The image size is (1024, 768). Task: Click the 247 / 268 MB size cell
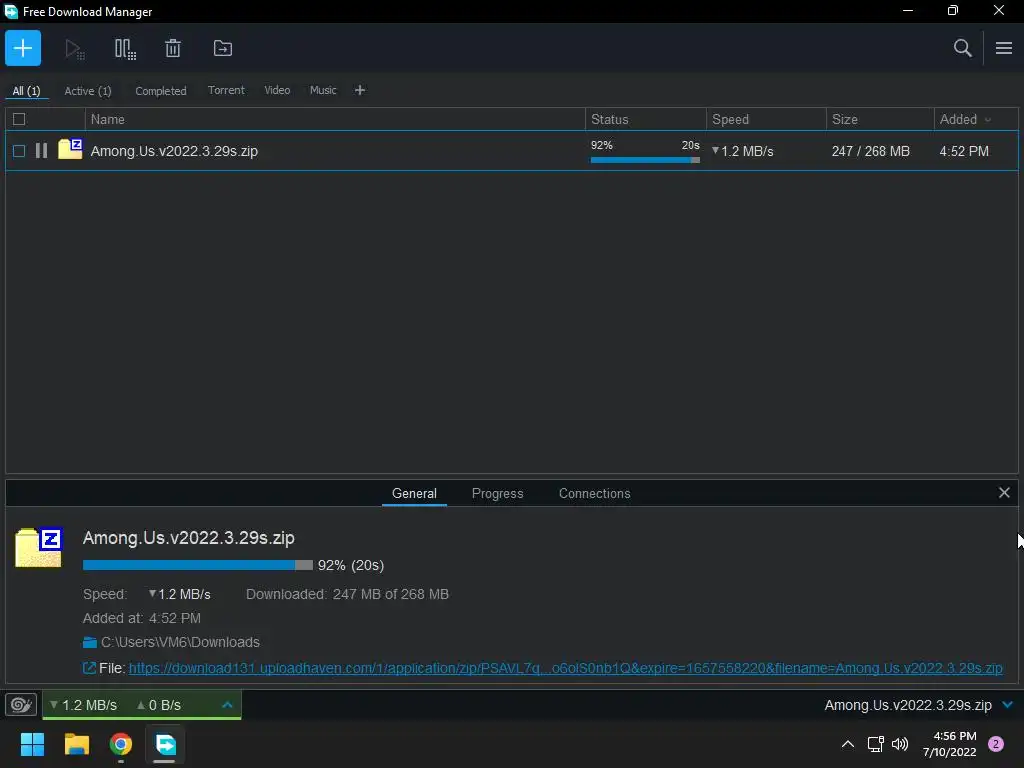click(x=871, y=151)
